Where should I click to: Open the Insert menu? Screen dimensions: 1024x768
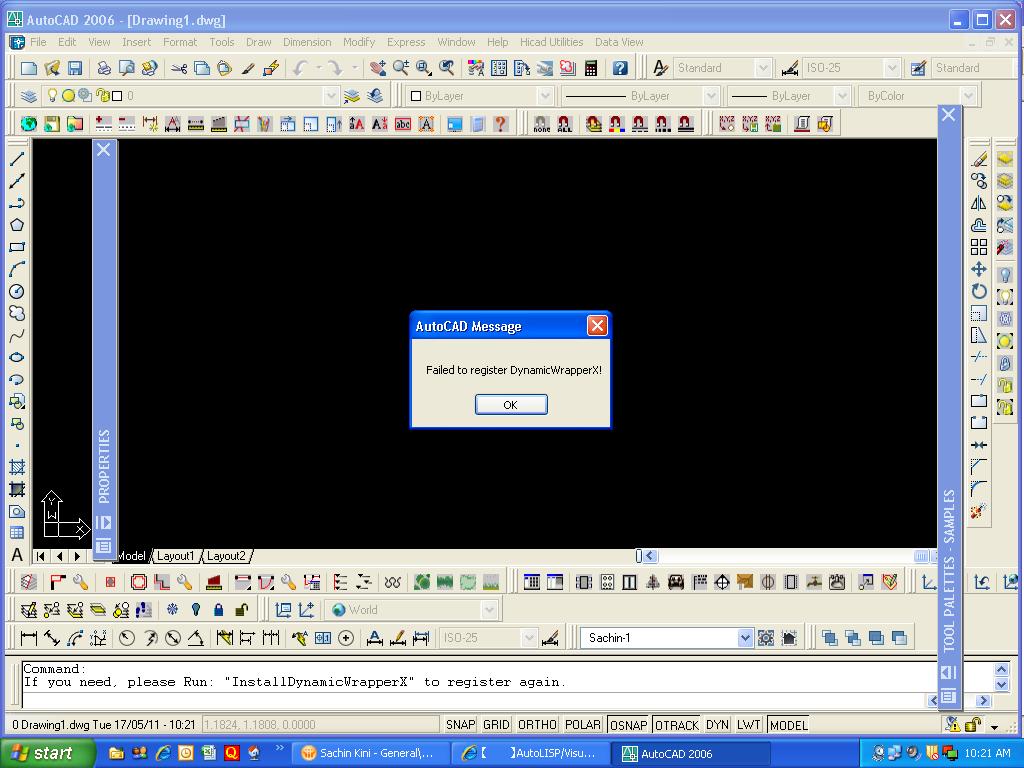coord(136,42)
